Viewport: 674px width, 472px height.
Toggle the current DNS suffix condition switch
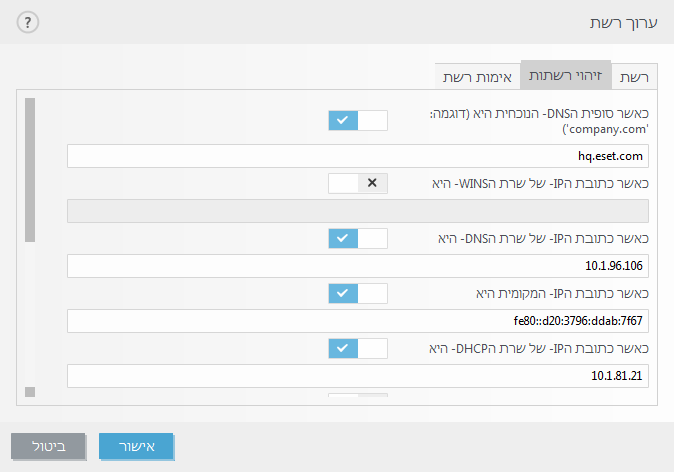click(x=358, y=120)
